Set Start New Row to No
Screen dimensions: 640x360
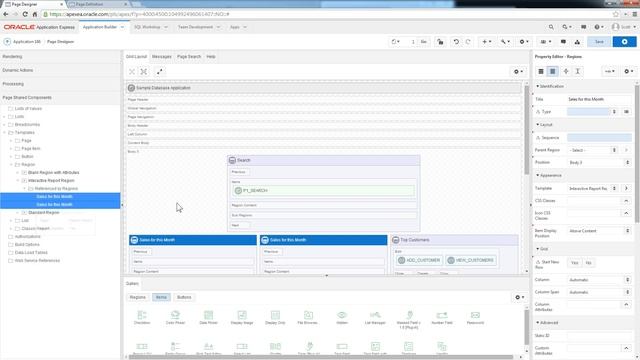point(588,263)
